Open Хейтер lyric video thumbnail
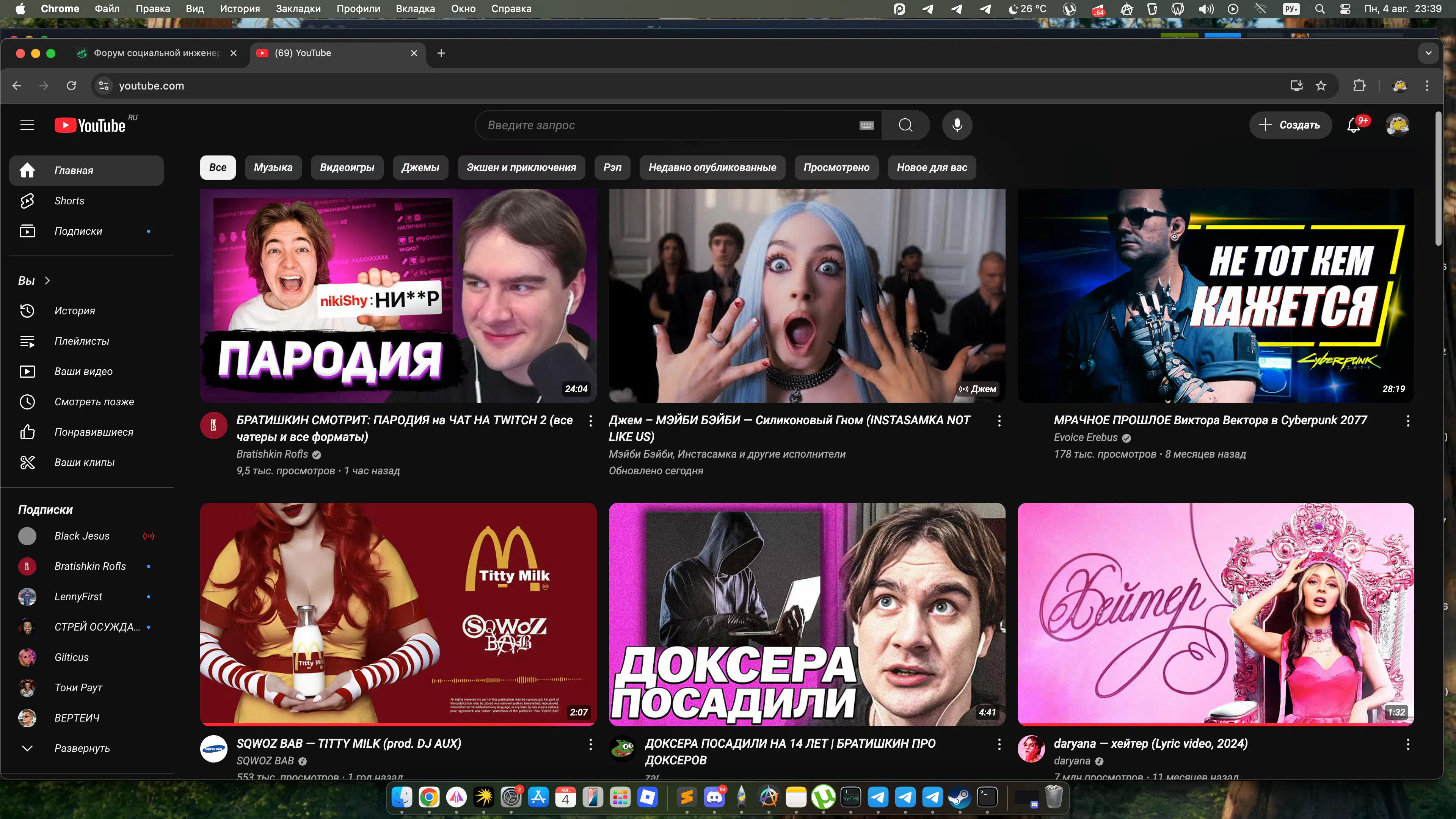Image resolution: width=1456 pixels, height=819 pixels. 1215,614
